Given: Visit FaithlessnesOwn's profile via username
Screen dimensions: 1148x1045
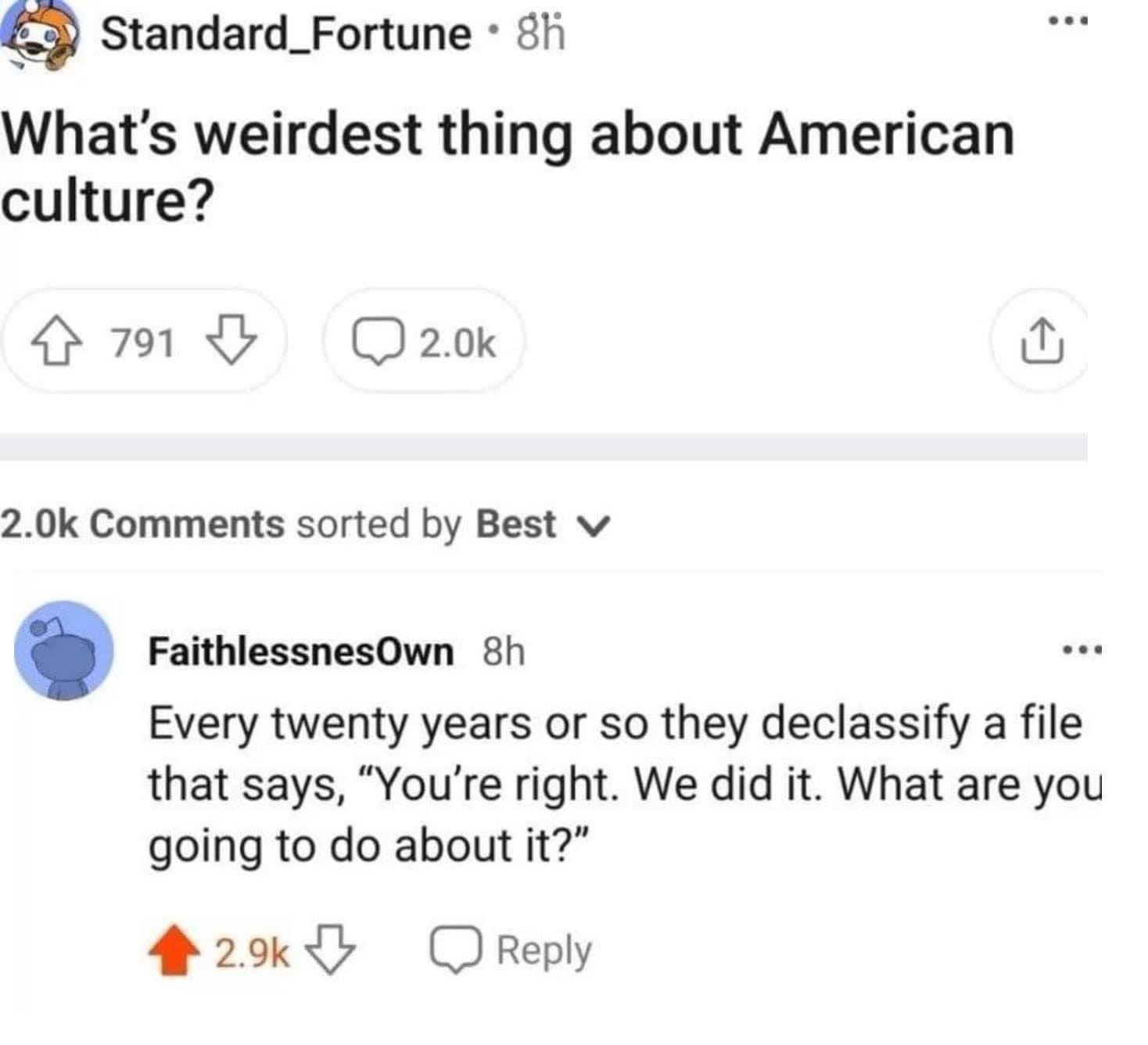Looking at the screenshot, I should click(301, 651).
